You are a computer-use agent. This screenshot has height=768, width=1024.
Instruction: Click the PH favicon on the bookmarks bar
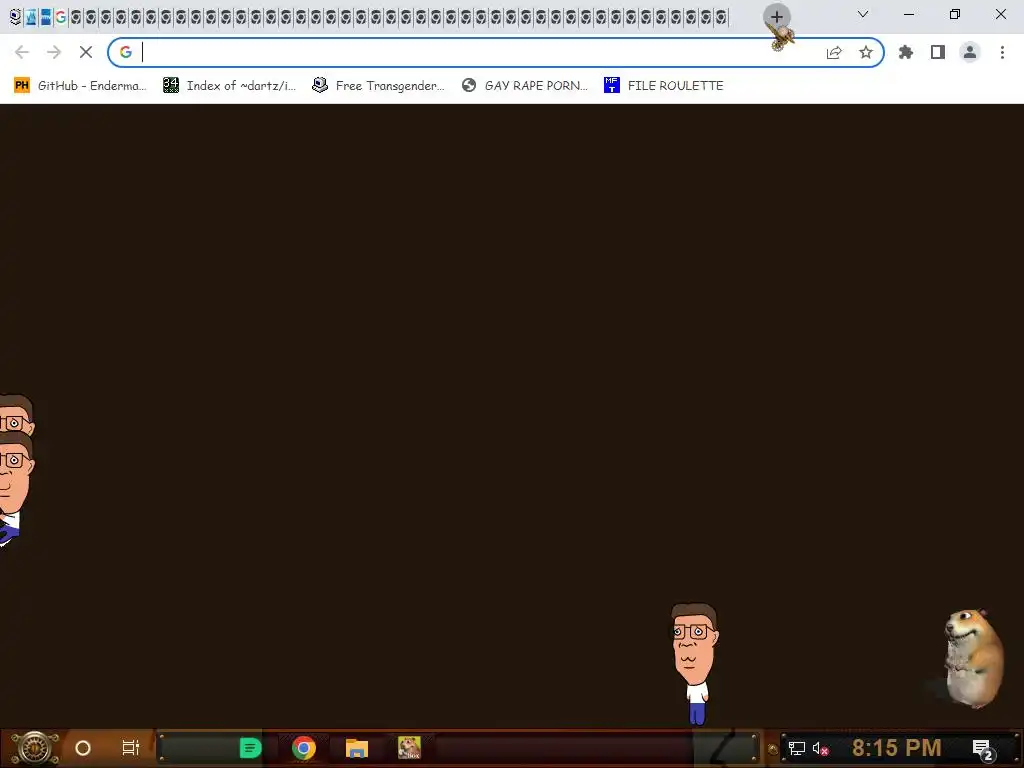point(22,85)
